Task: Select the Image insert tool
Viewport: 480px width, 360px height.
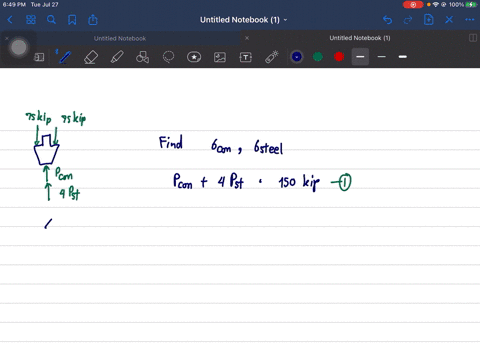Action: pyautogui.click(x=220, y=57)
